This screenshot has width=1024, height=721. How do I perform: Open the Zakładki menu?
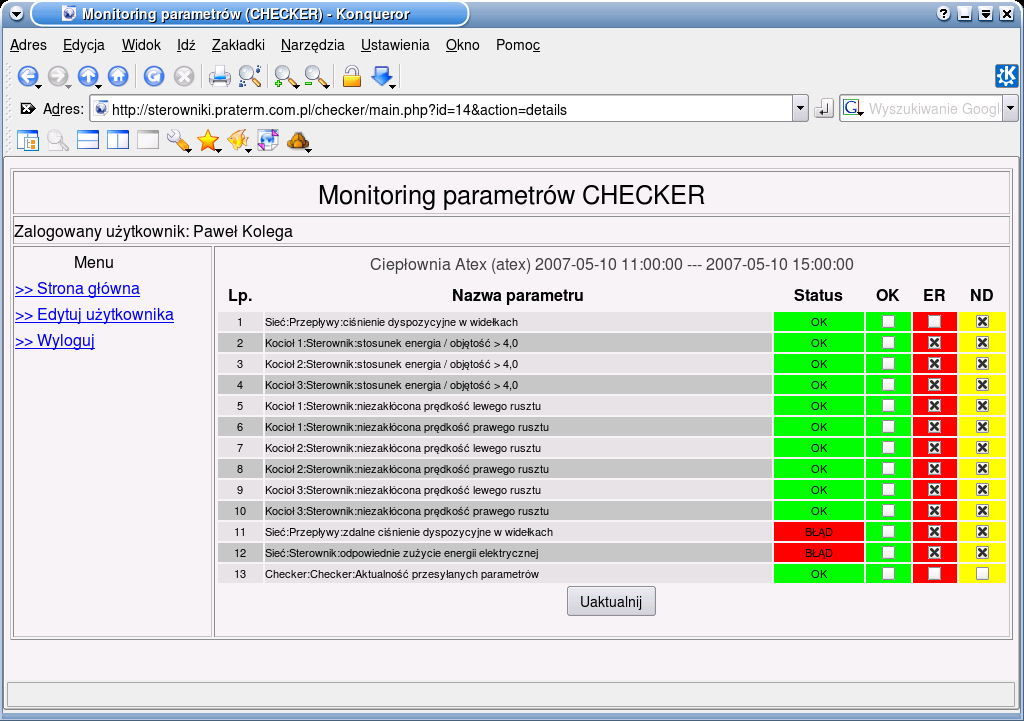tap(238, 45)
